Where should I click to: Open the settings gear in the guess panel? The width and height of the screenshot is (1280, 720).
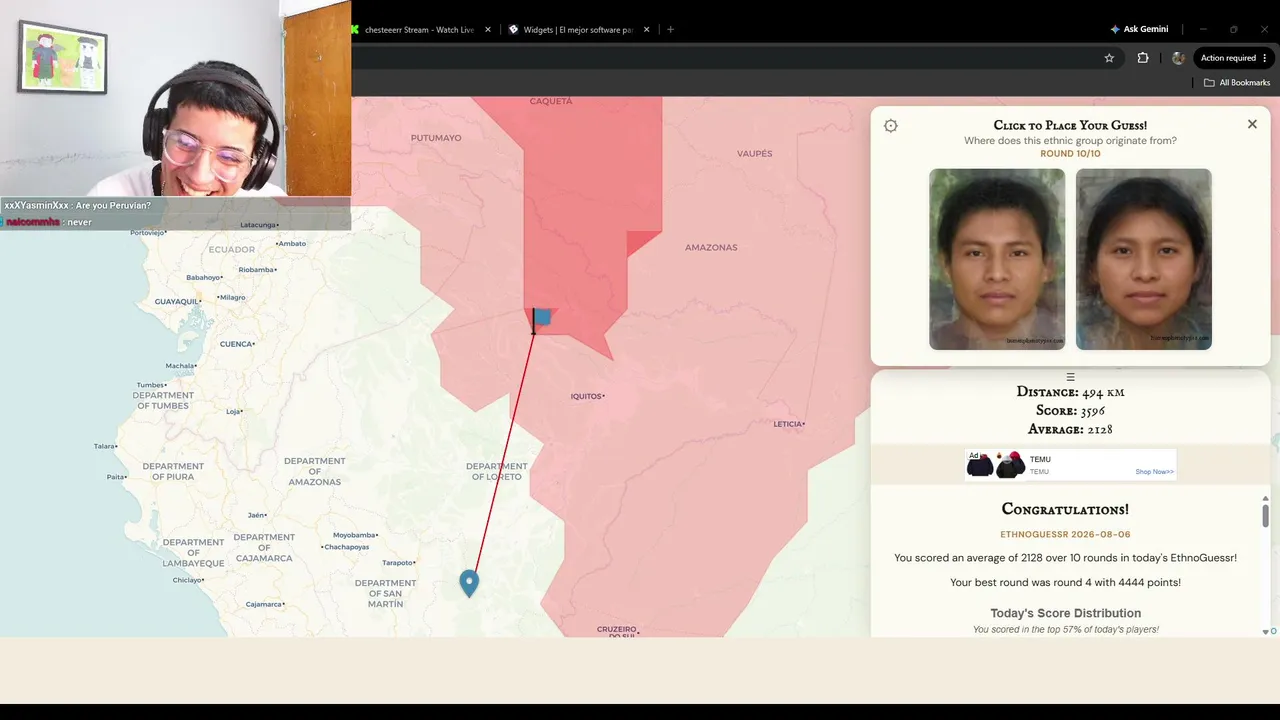(891, 126)
